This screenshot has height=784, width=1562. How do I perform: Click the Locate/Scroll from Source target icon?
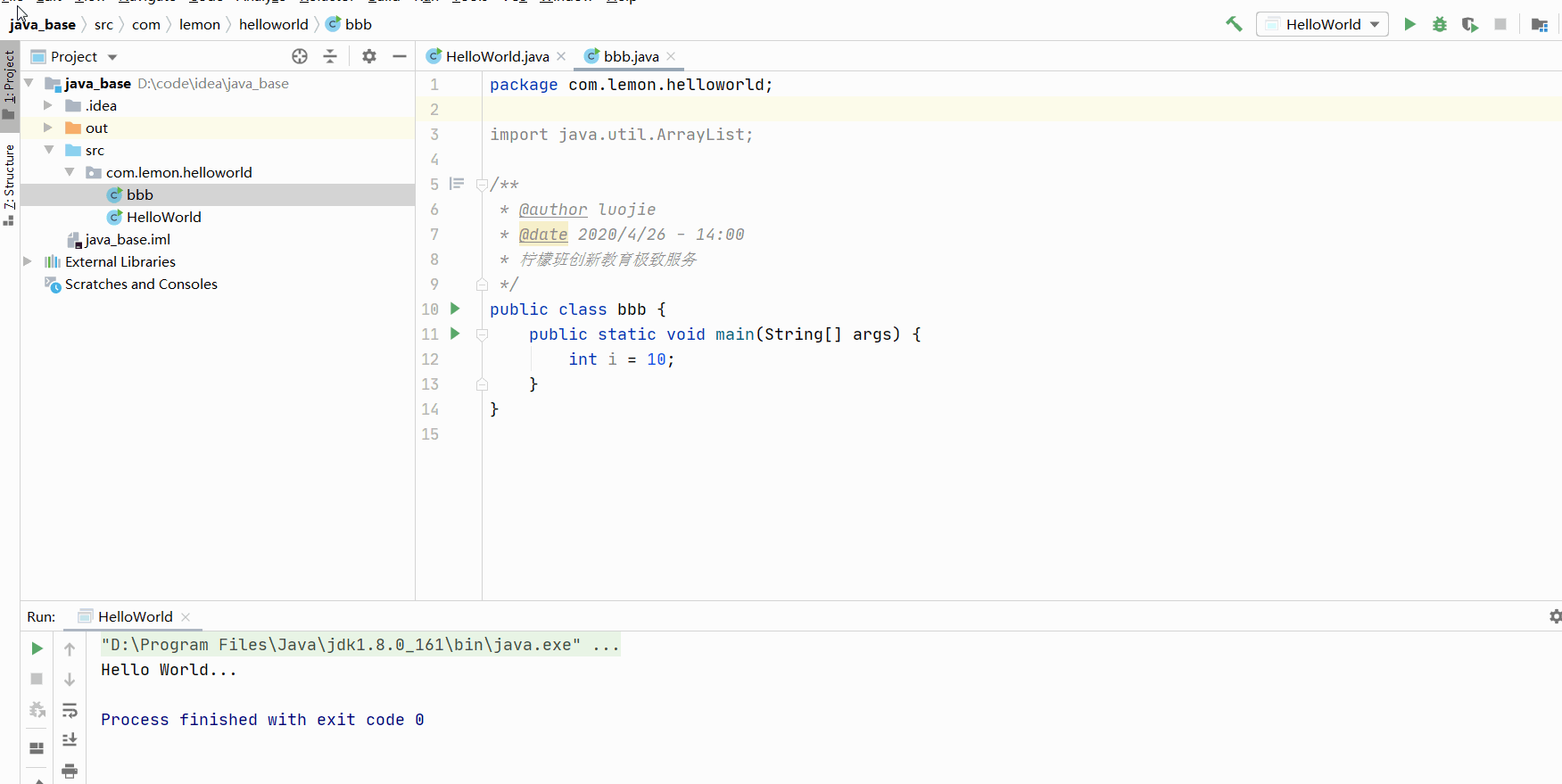point(300,56)
